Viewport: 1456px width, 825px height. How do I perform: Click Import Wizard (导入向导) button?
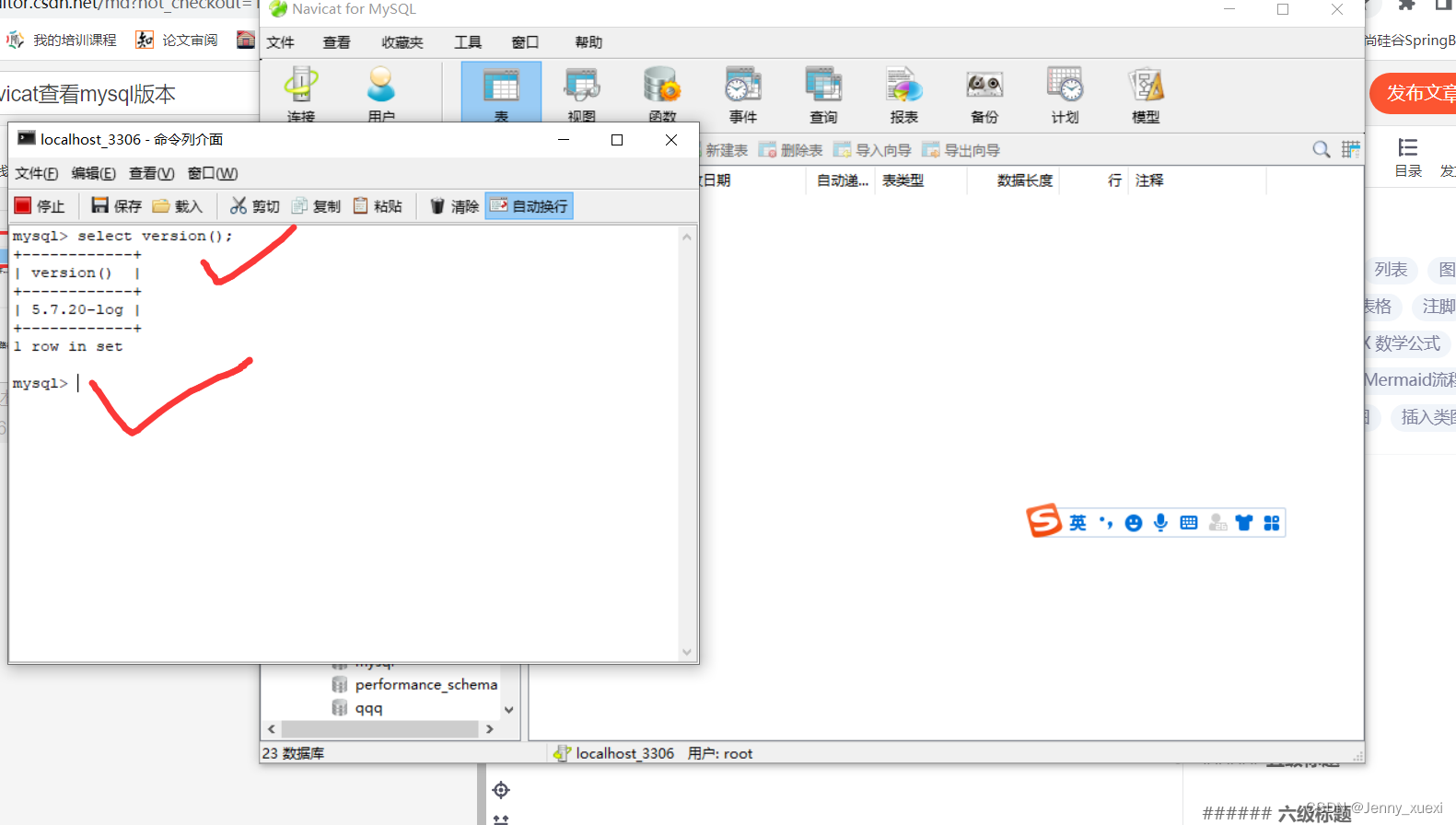872,150
